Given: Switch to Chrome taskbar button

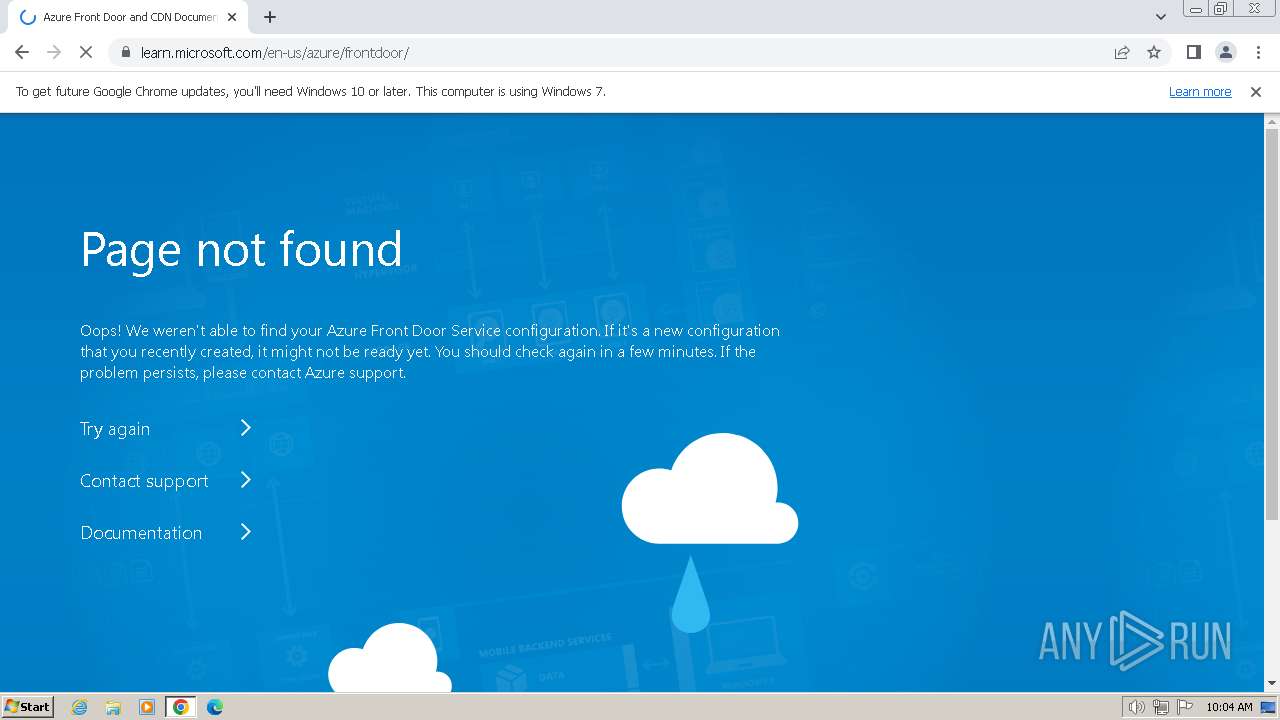Looking at the screenshot, I should point(181,707).
